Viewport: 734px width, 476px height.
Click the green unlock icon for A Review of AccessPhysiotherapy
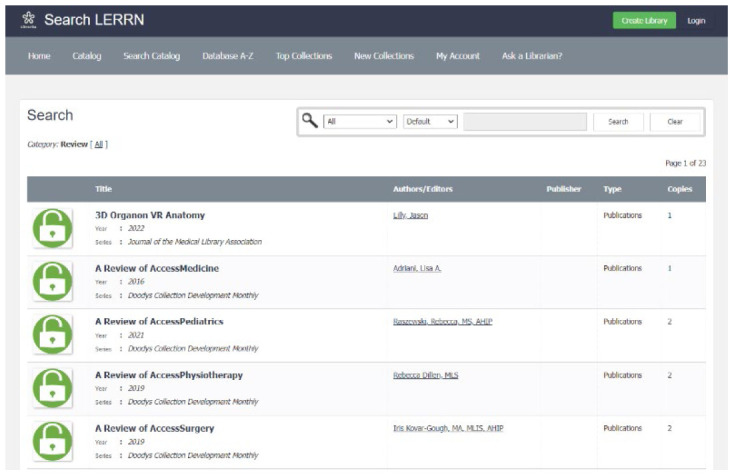(x=52, y=388)
